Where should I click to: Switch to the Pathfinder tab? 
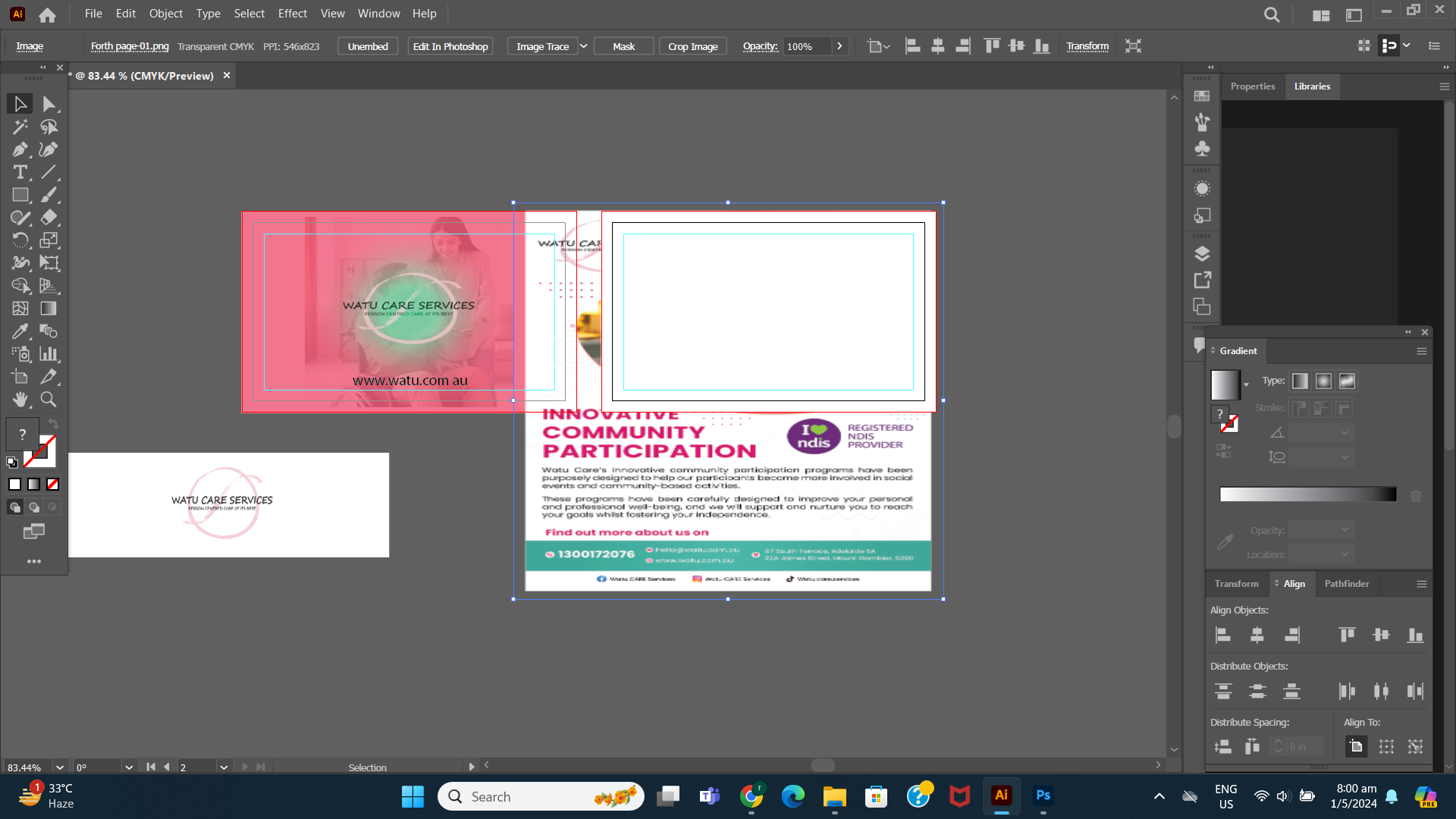tap(1346, 584)
